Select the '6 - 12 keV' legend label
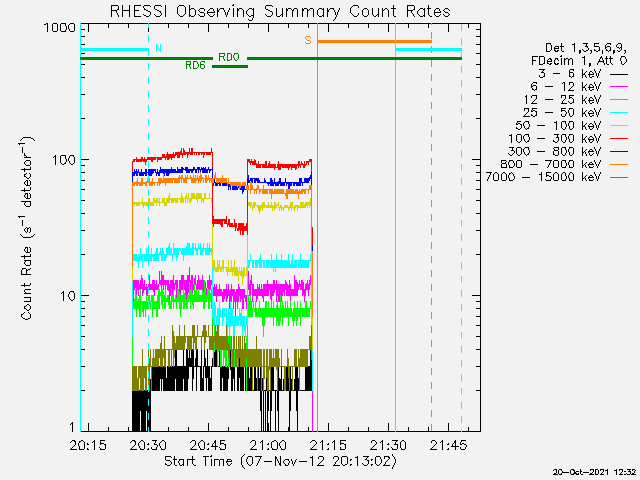 [x=566, y=87]
